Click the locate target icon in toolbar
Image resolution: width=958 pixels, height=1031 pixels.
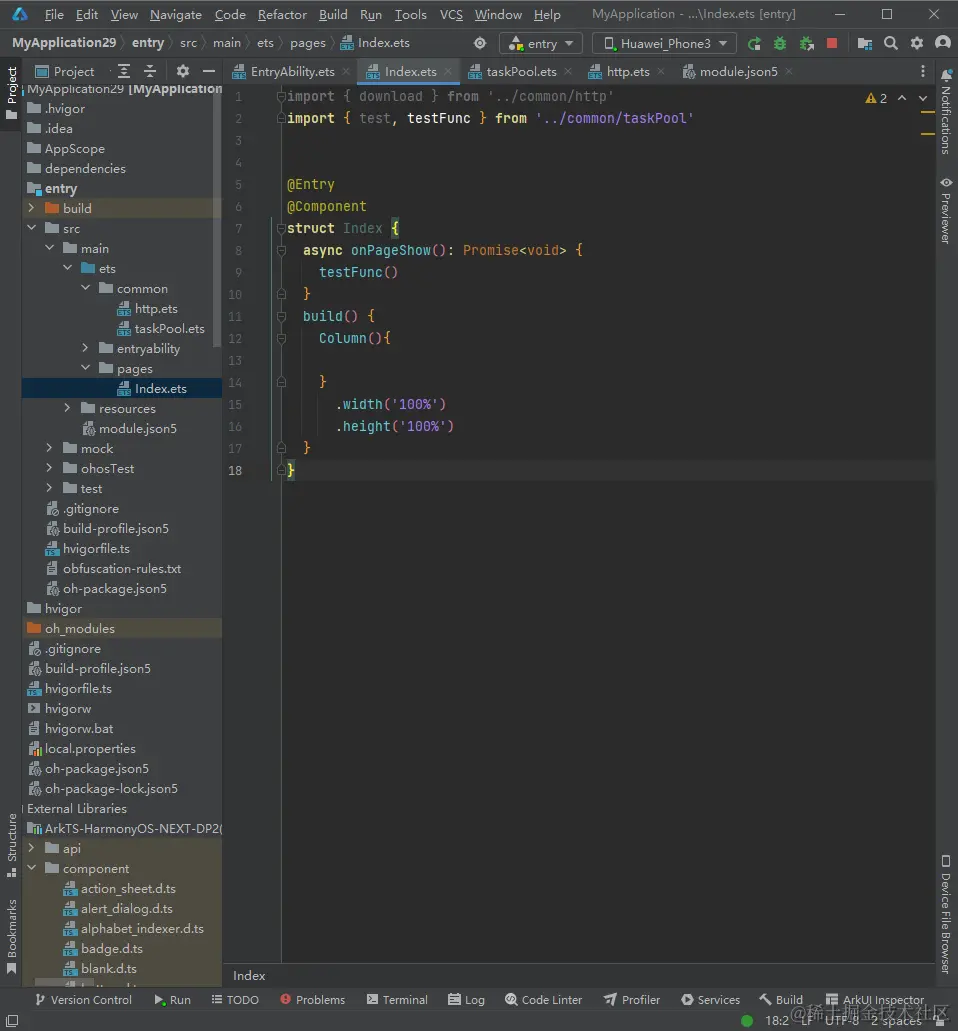click(480, 44)
